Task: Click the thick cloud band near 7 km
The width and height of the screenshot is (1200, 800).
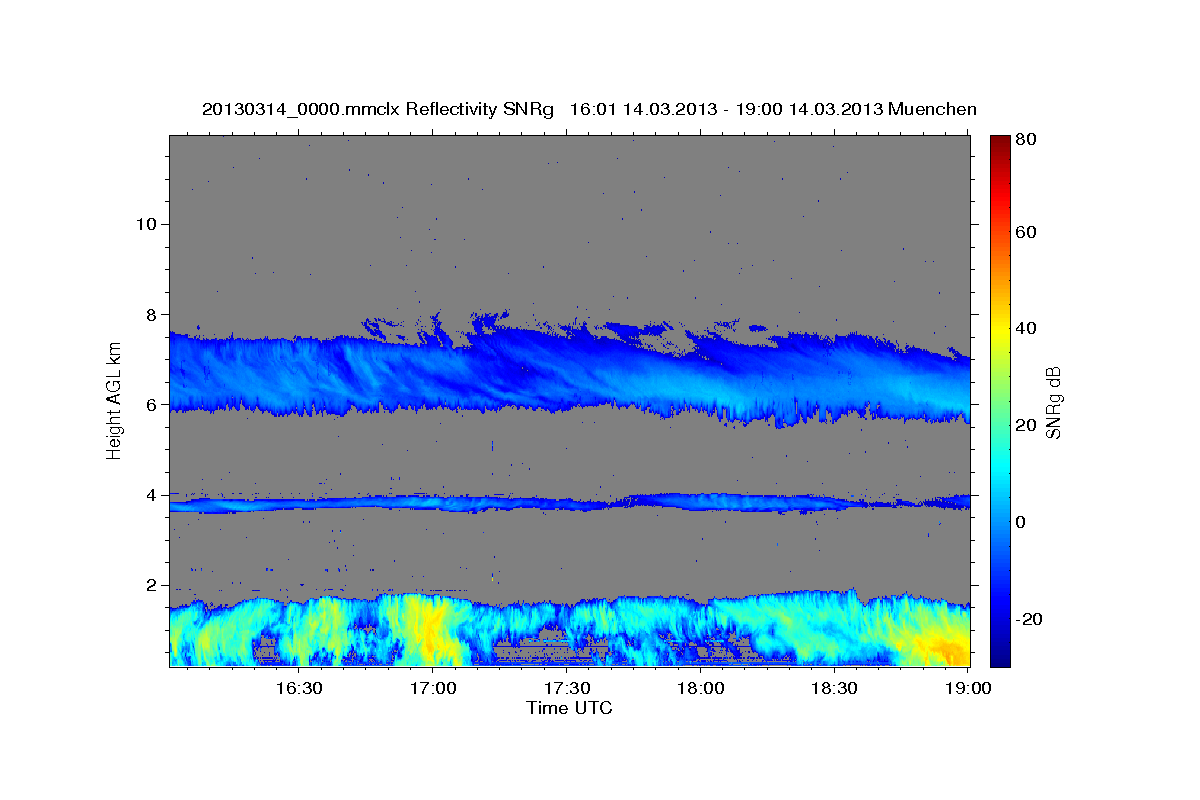Action: click(x=569, y=372)
